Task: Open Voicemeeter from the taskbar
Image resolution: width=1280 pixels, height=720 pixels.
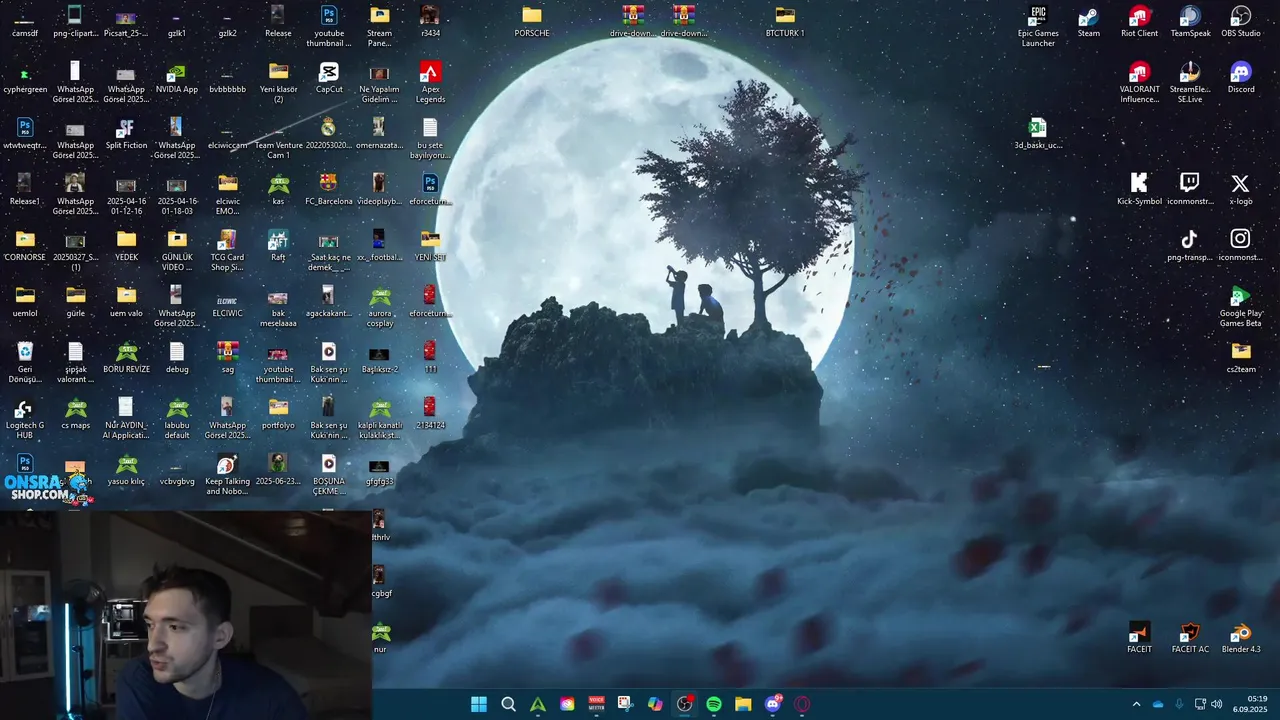Action: (x=597, y=704)
